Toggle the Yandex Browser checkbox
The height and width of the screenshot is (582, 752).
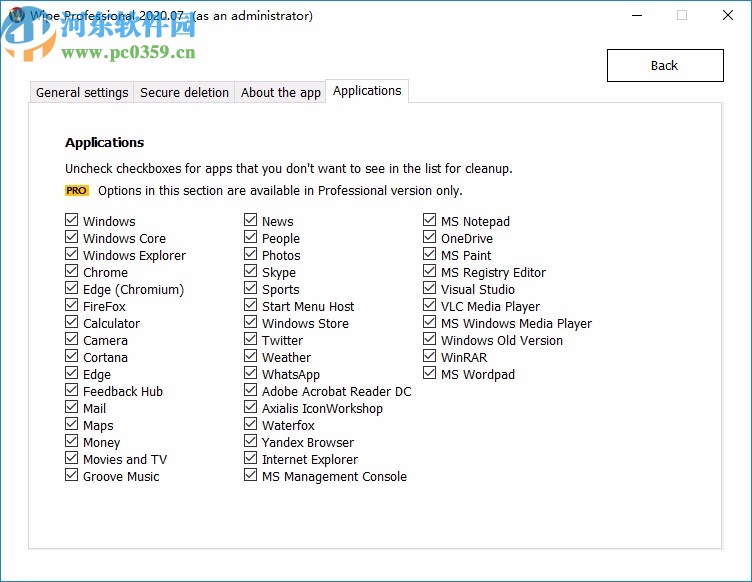(250, 441)
